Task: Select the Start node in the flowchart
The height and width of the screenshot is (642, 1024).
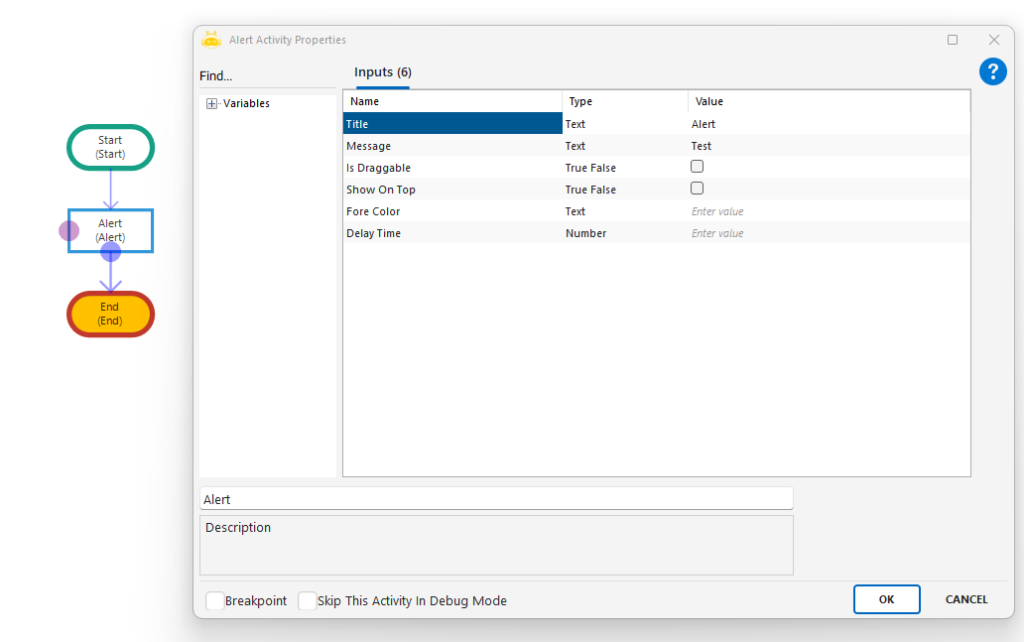Action: pyautogui.click(x=110, y=147)
